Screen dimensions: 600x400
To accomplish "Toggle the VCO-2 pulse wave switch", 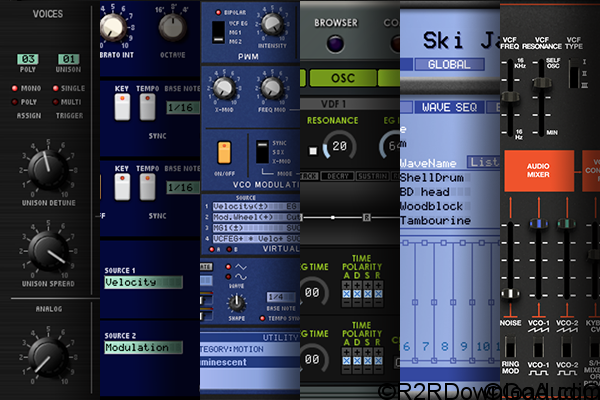I will (x=566, y=347).
